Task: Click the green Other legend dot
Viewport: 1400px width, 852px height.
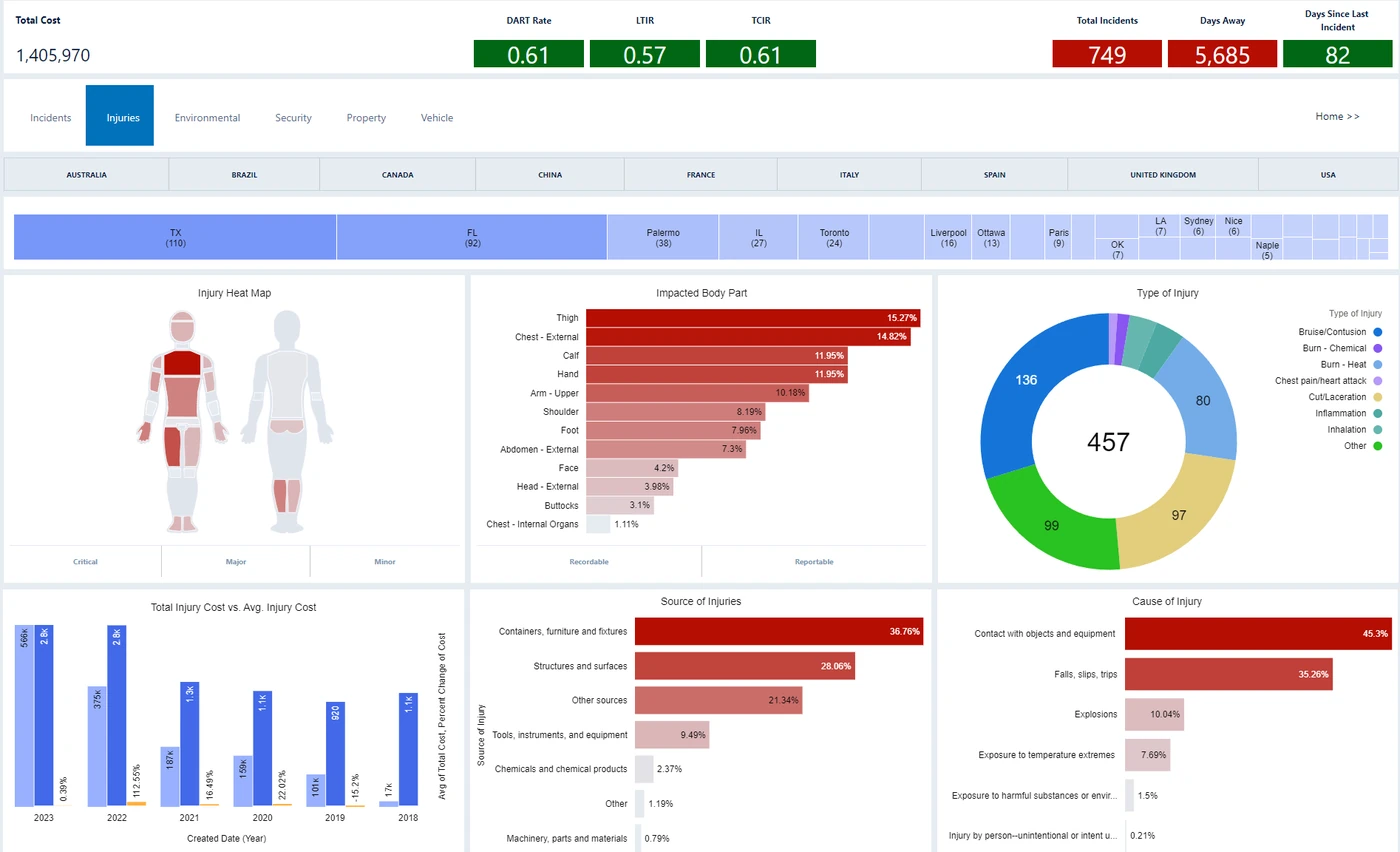Action: click(x=1377, y=446)
